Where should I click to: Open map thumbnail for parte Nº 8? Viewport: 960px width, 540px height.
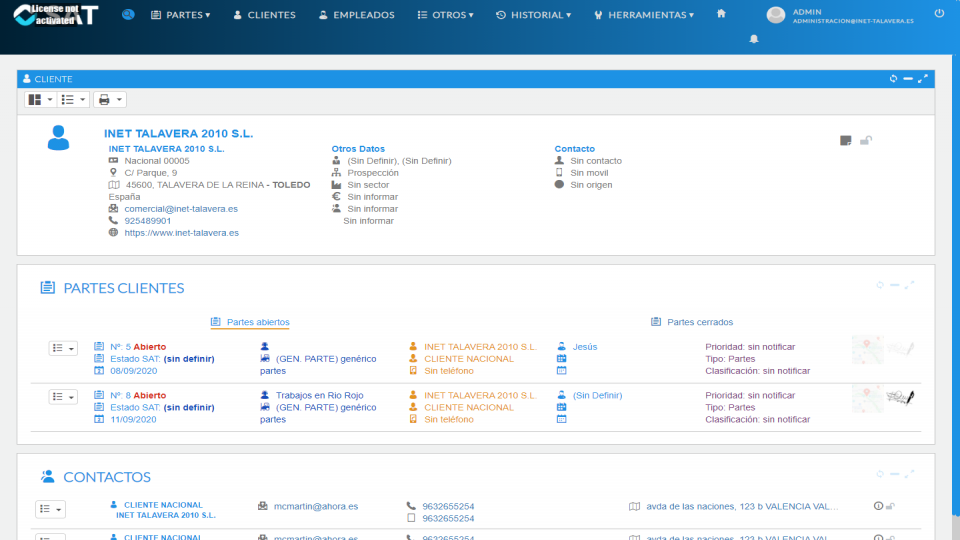point(868,399)
